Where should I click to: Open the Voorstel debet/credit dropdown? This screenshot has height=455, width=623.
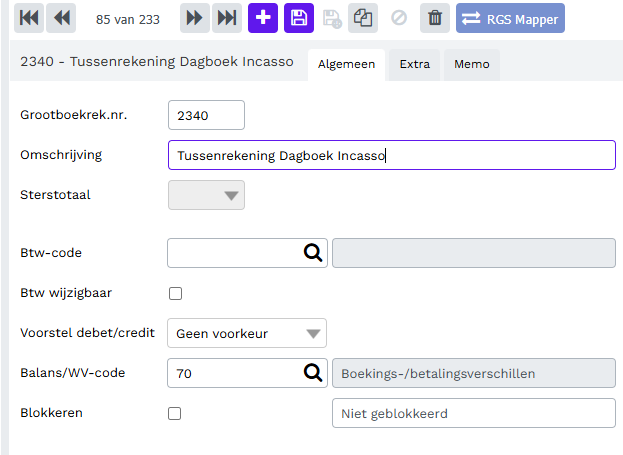(x=248, y=333)
